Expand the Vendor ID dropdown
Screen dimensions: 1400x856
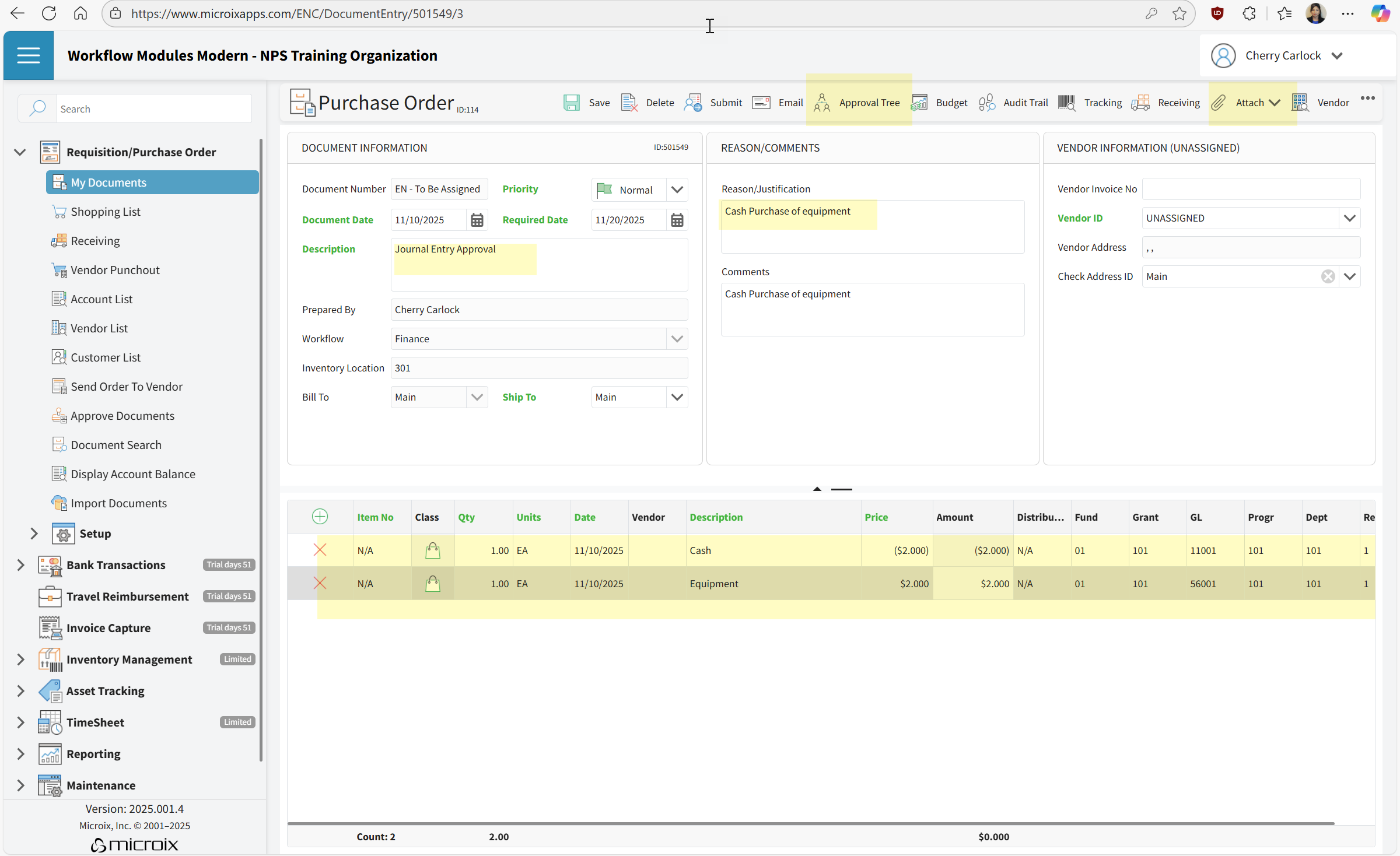coord(1349,218)
